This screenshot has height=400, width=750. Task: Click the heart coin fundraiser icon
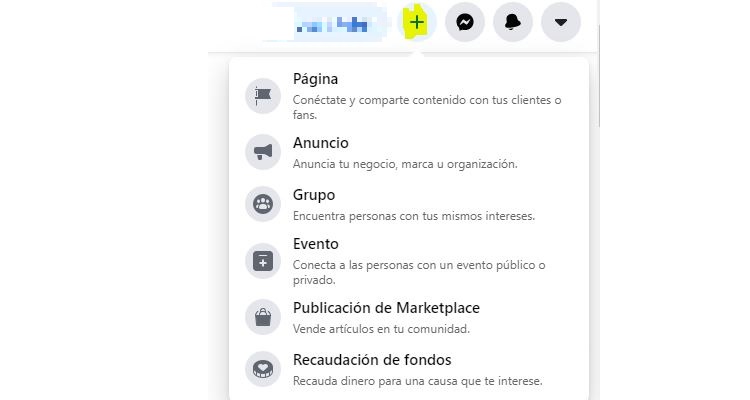coord(263,369)
